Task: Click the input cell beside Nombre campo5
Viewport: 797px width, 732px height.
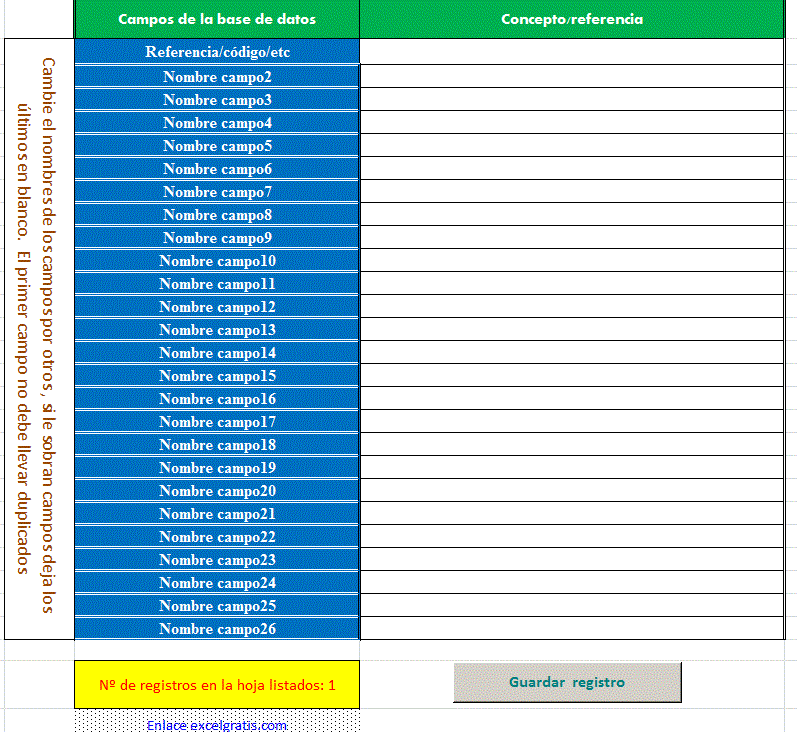Action: (572, 145)
